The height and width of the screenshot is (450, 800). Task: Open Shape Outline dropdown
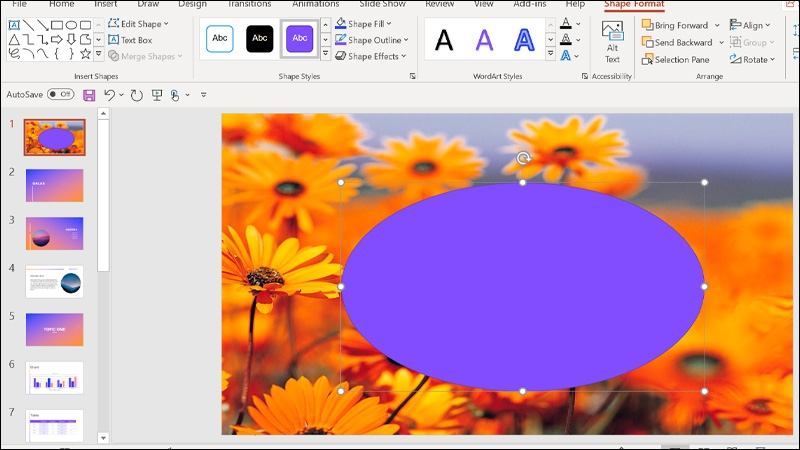click(x=372, y=40)
